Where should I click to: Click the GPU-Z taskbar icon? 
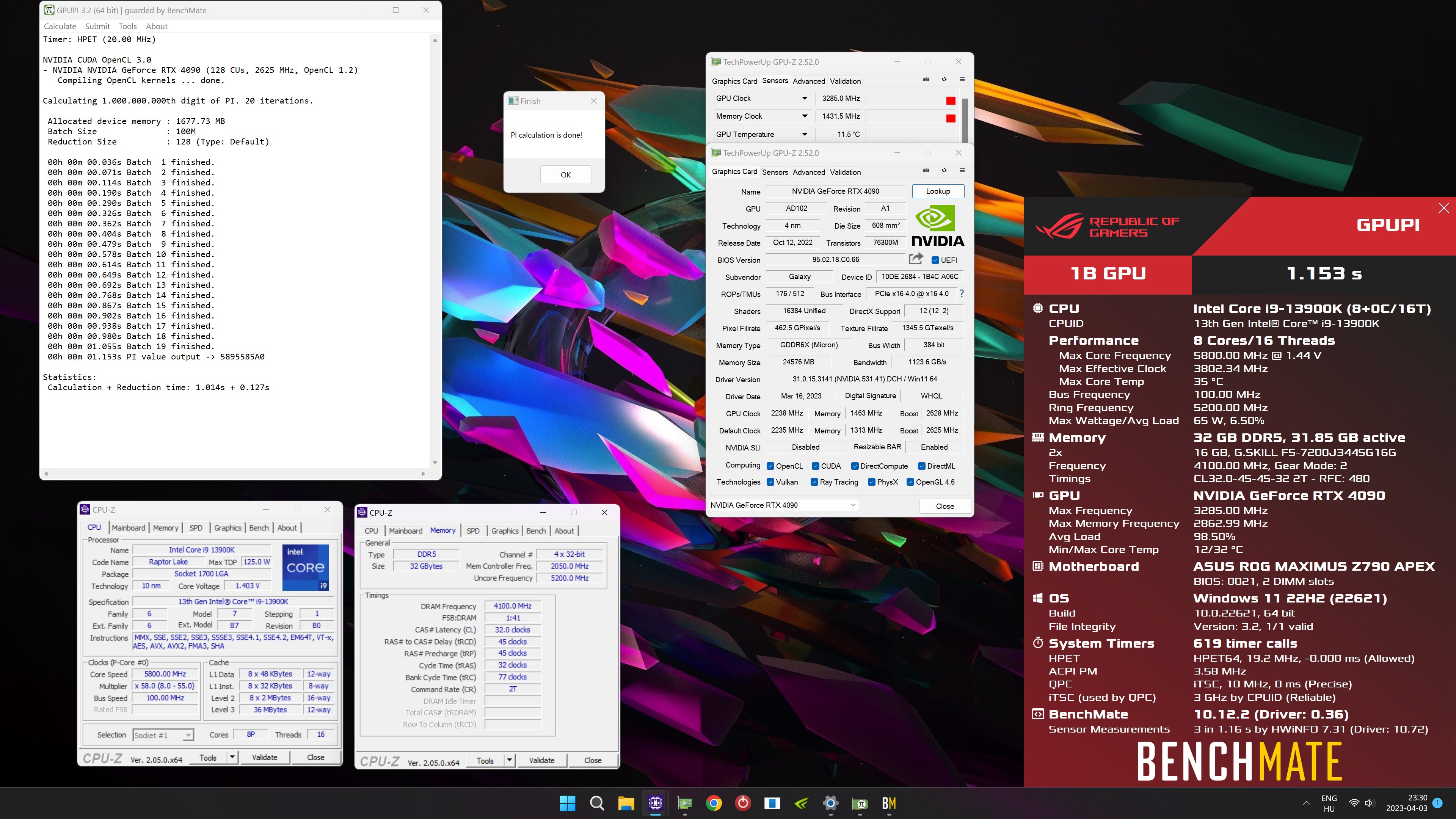tap(684, 803)
